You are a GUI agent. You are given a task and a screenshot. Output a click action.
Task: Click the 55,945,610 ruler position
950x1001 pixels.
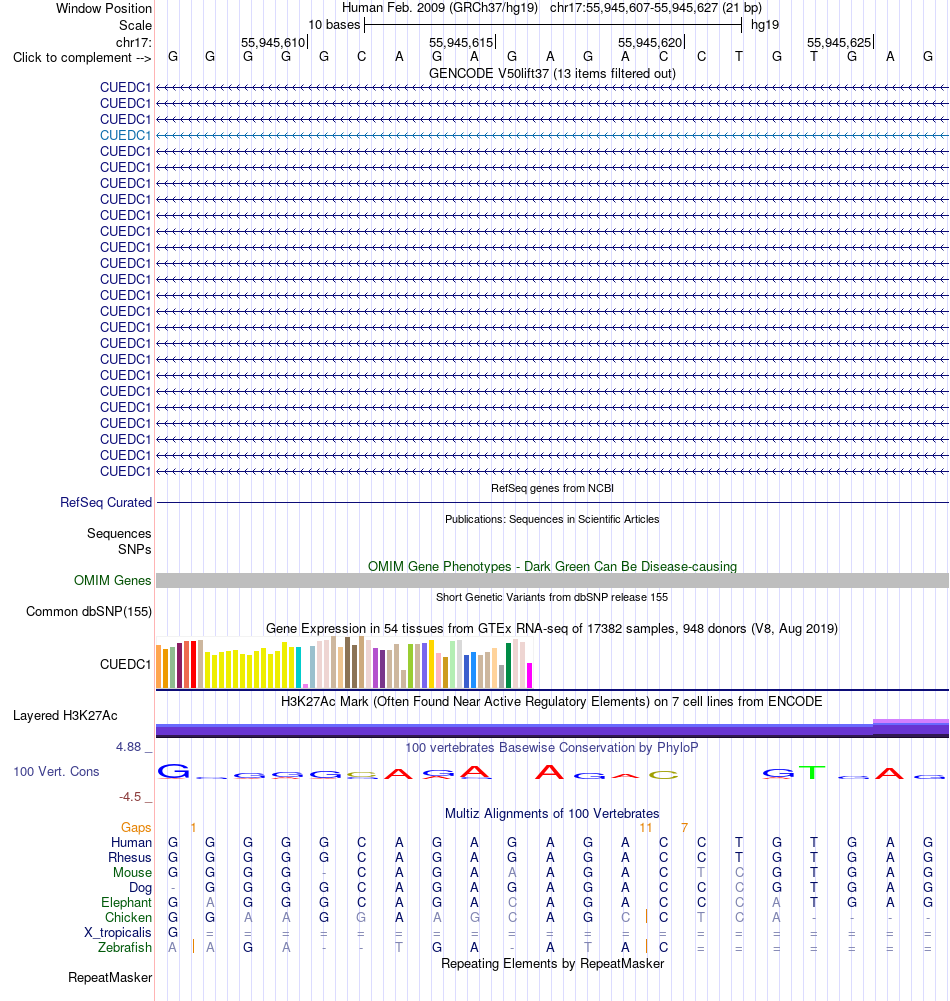point(273,42)
